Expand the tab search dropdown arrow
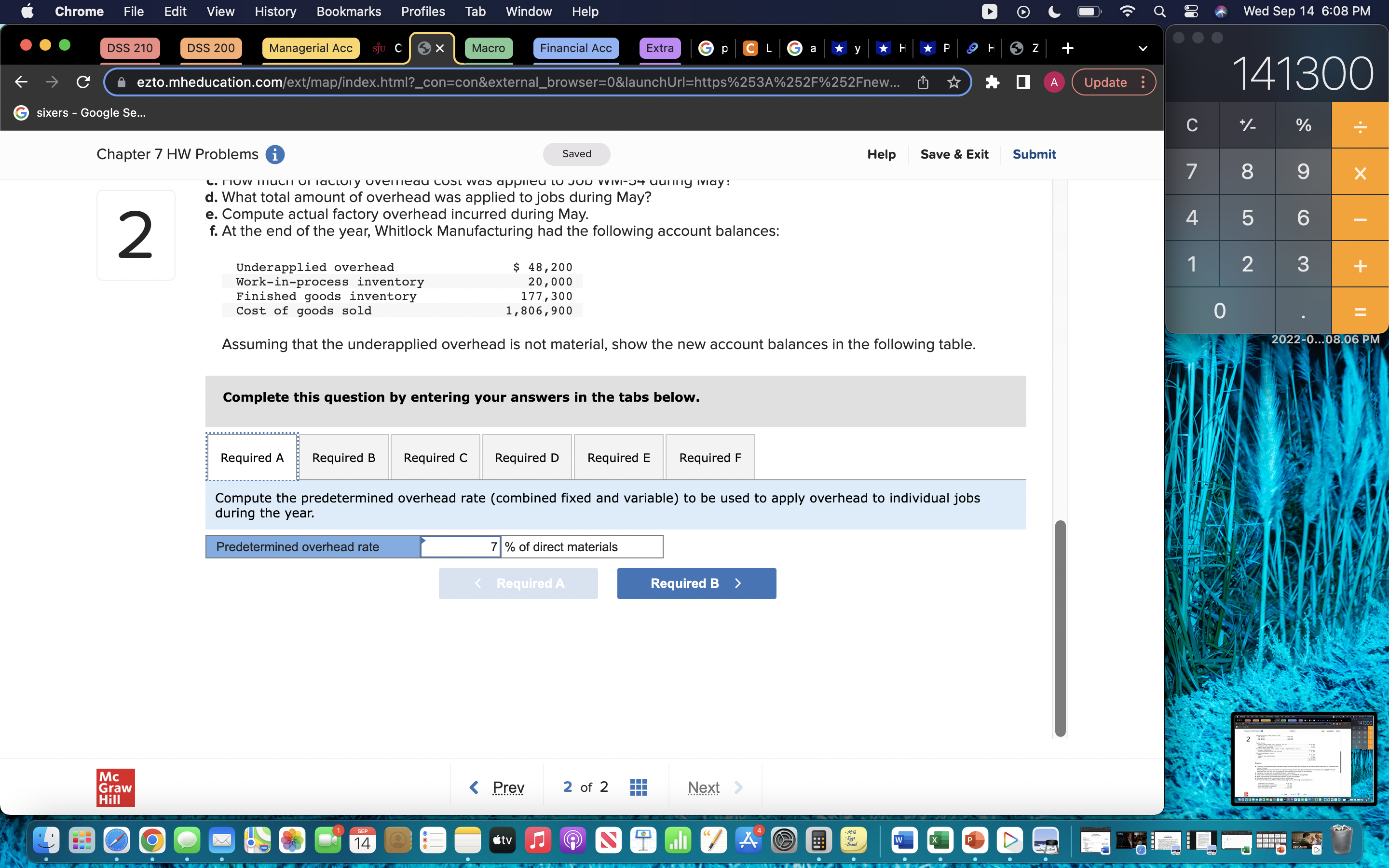 1143,48
